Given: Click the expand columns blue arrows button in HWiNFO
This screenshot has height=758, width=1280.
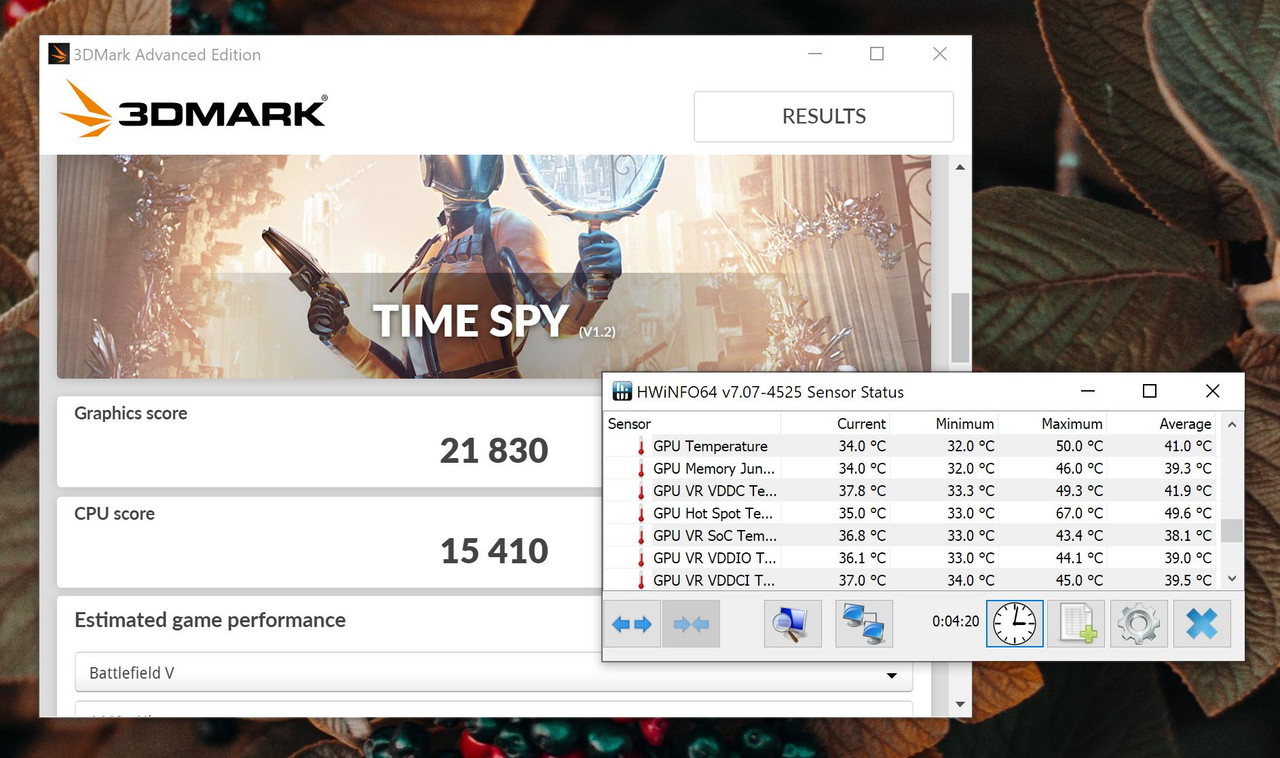Looking at the screenshot, I should (631, 624).
